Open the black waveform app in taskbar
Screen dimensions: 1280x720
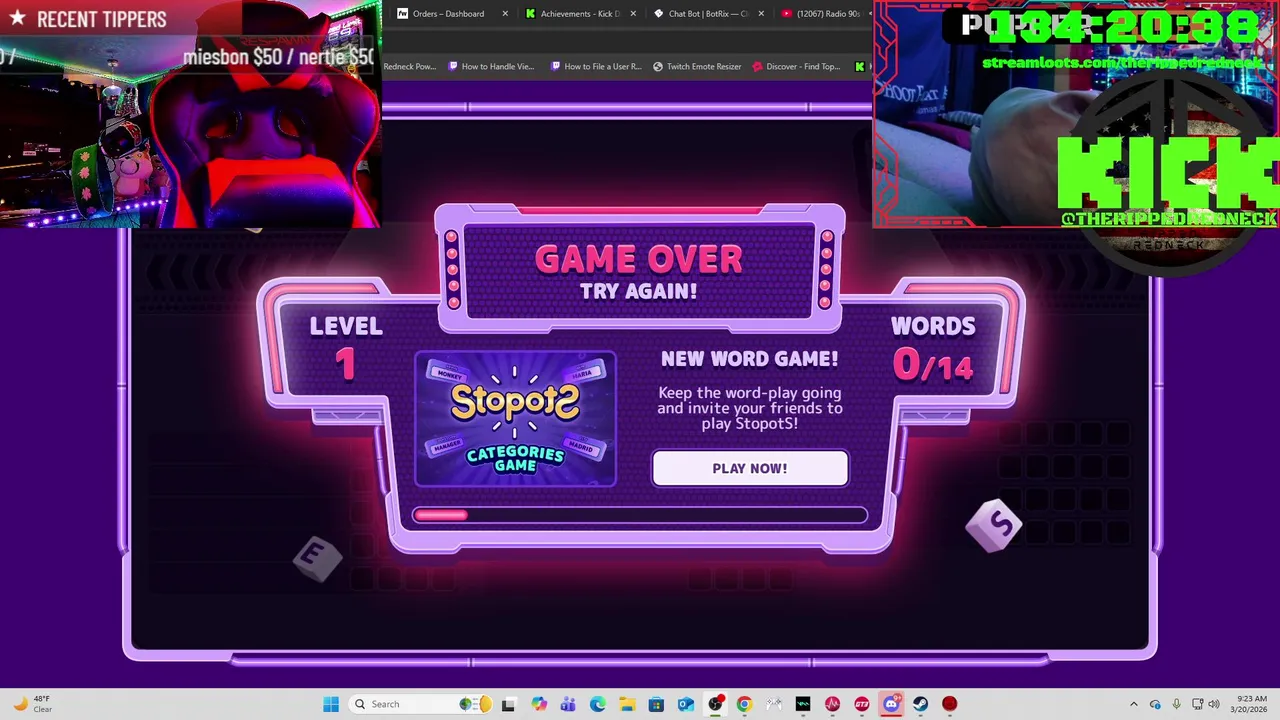coord(803,704)
